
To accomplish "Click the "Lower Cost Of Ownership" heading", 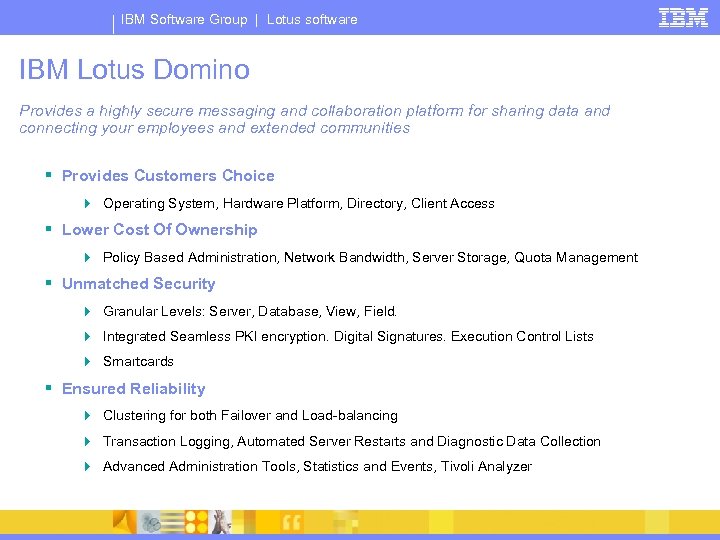I will pos(159,230).
